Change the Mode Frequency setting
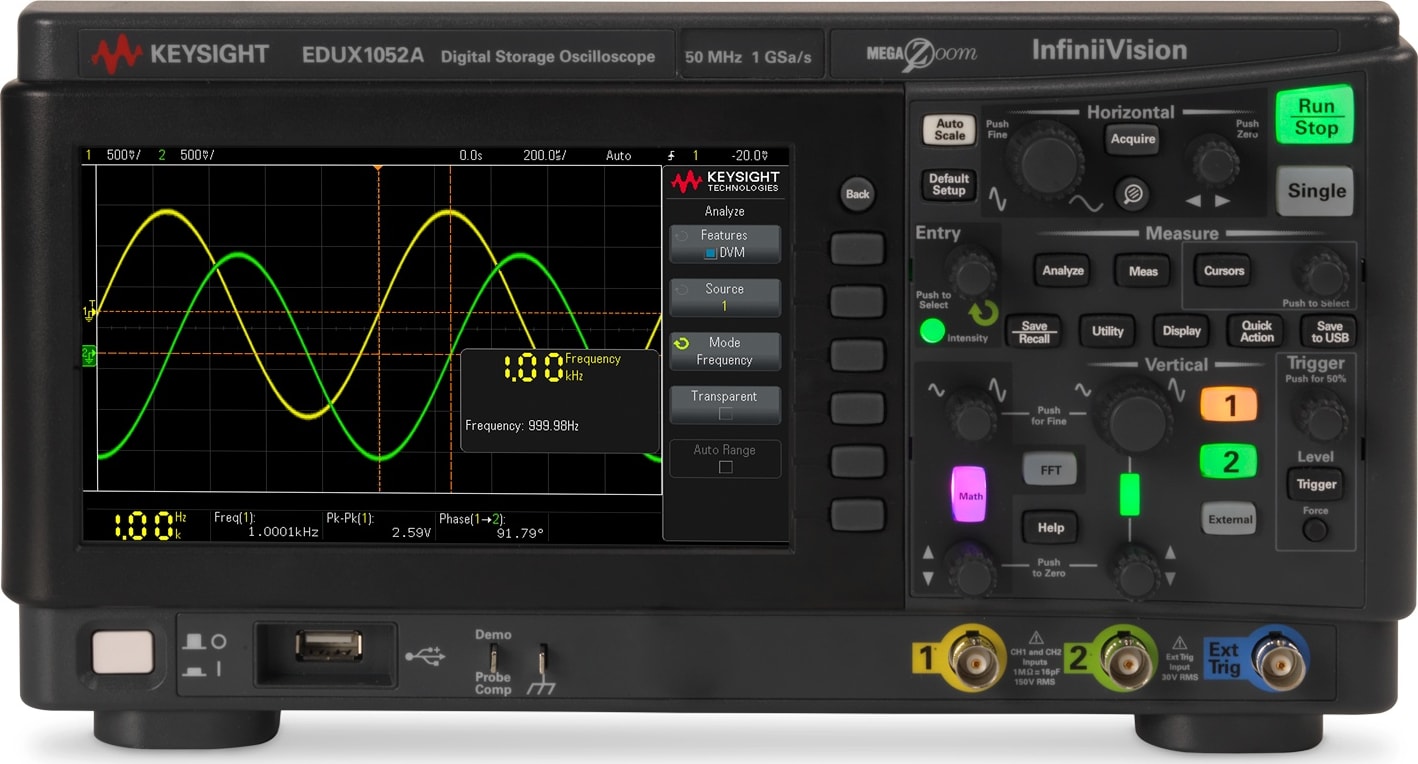 tap(724, 351)
